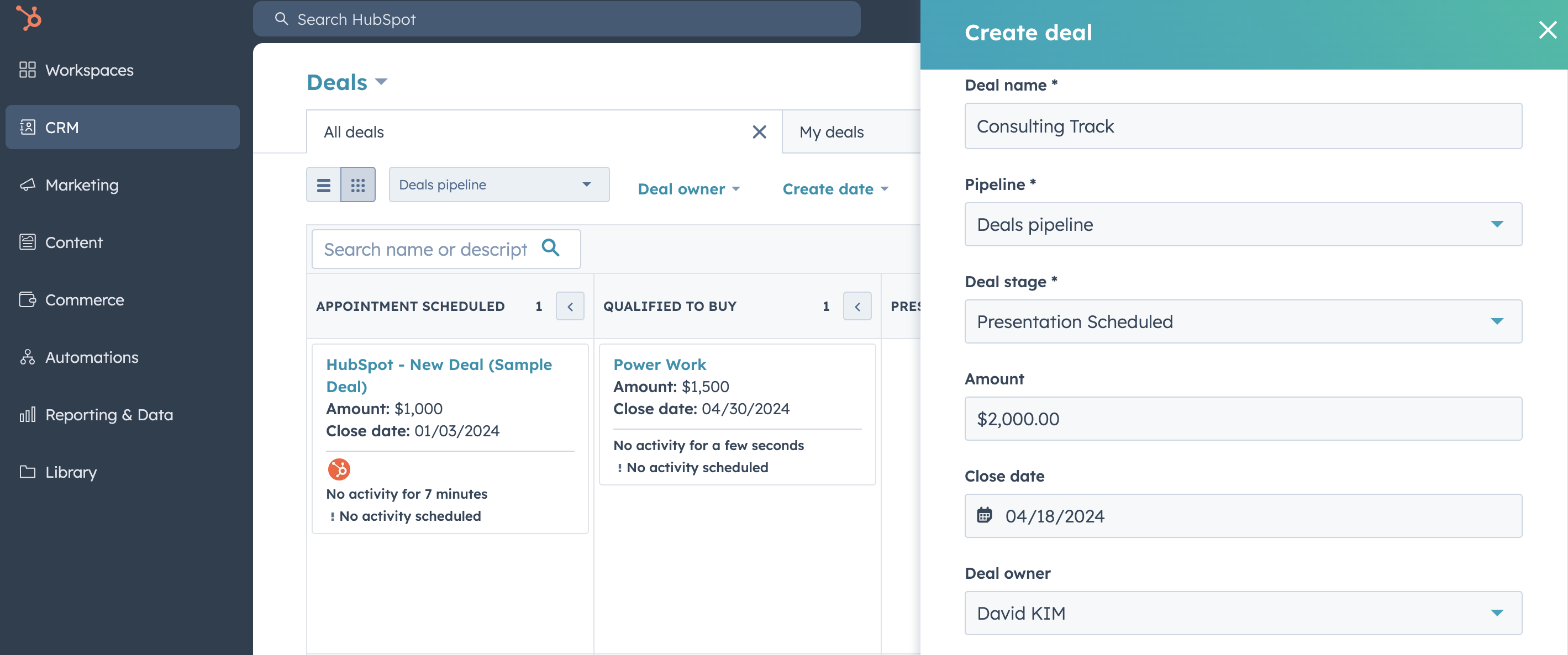
Task: Click the HubSpot sprocket logo
Action: click(29, 18)
